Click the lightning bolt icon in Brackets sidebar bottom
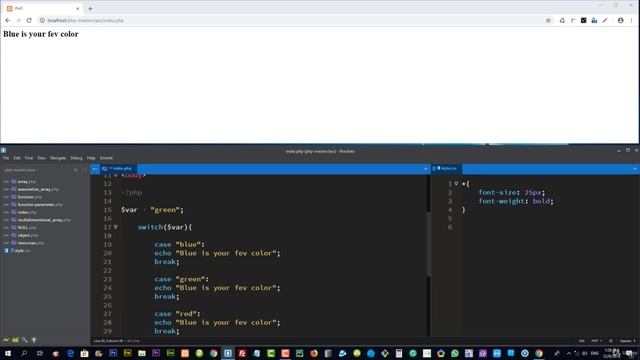Image resolution: width=640 pixels, height=360 pixels. point(6,340)
